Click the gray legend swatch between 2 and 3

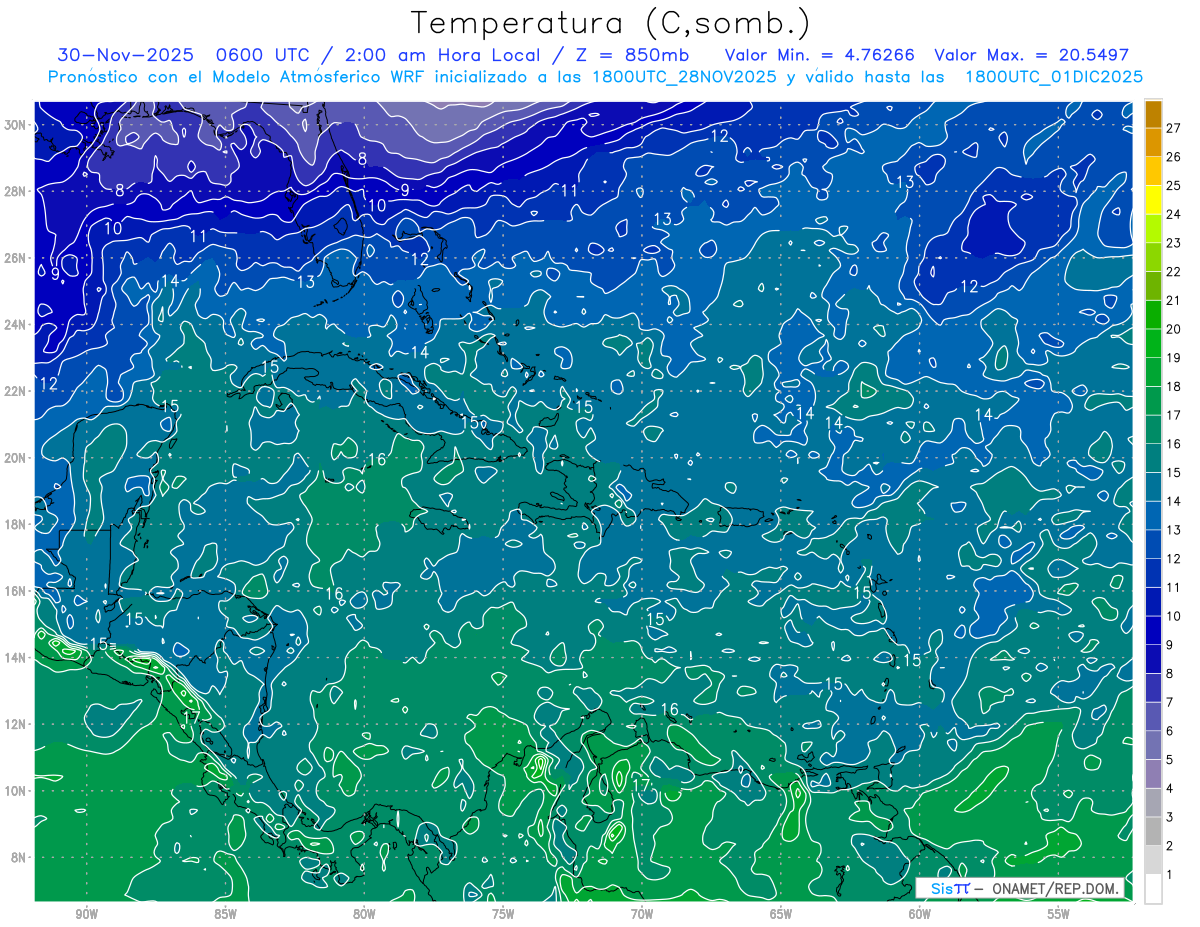(x=1153, y=831)
